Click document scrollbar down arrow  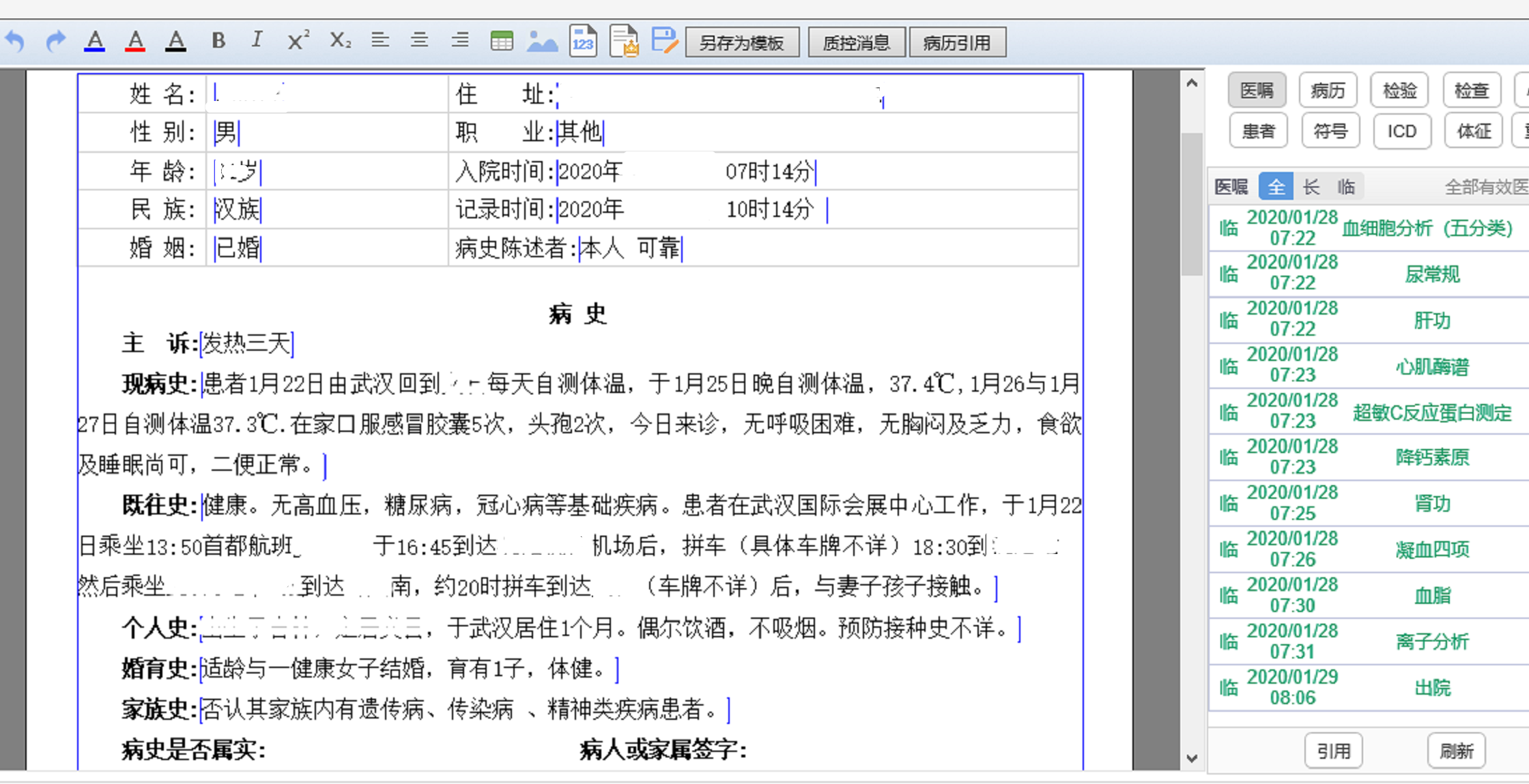pyautogui.click(x=1192, y=758)
